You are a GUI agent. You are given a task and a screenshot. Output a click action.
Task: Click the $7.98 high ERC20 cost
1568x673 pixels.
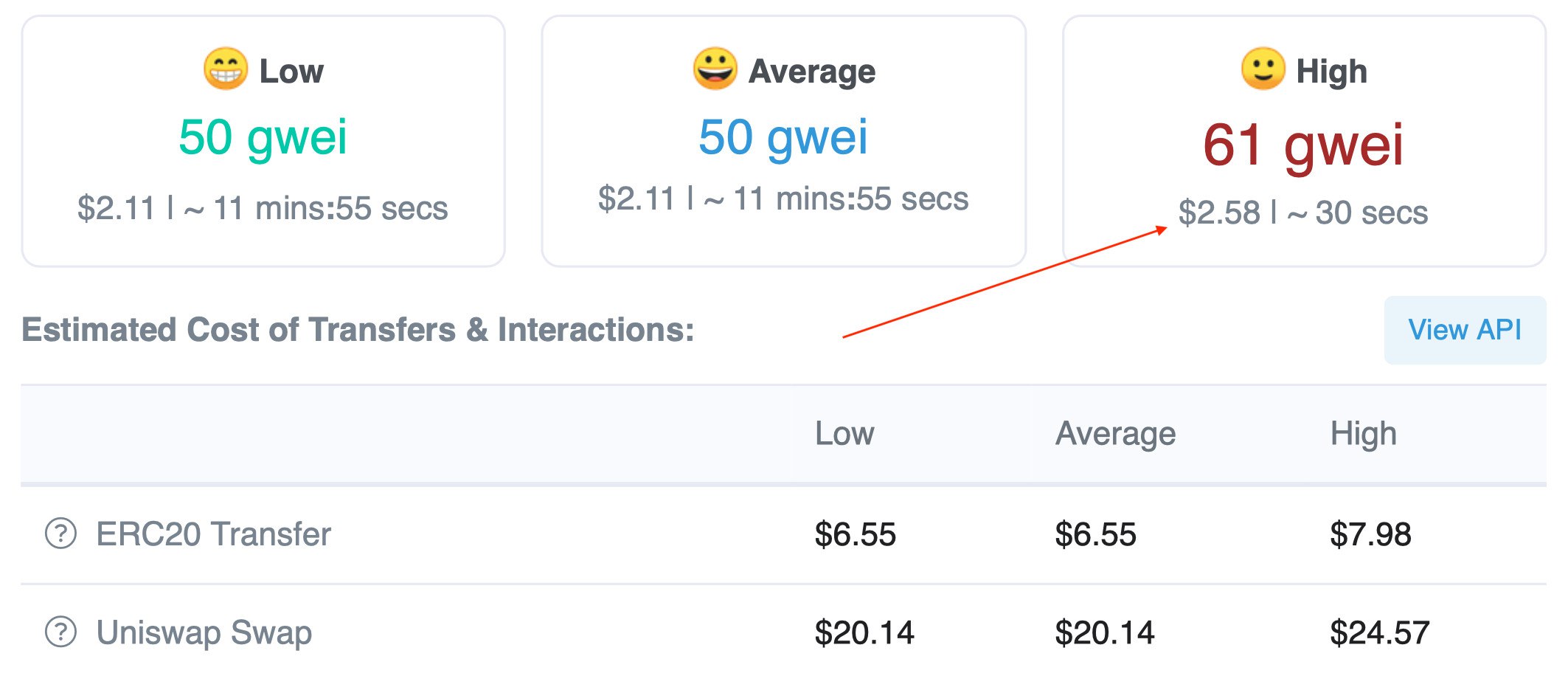(1370, 534)
